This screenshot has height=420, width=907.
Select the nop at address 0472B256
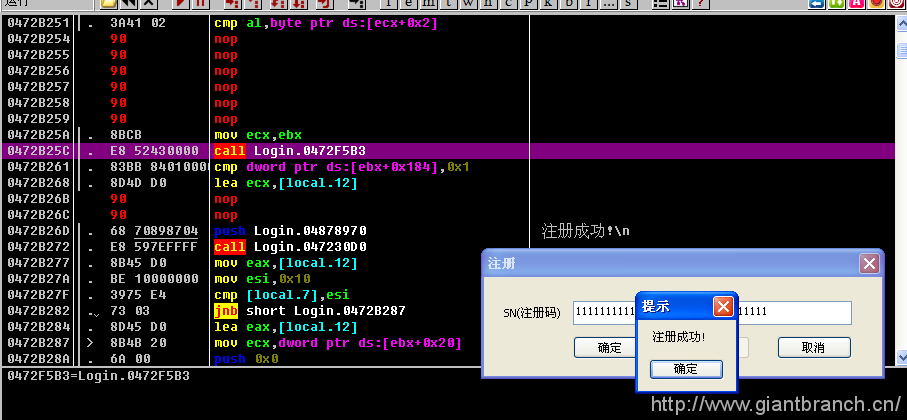point(226,71)
